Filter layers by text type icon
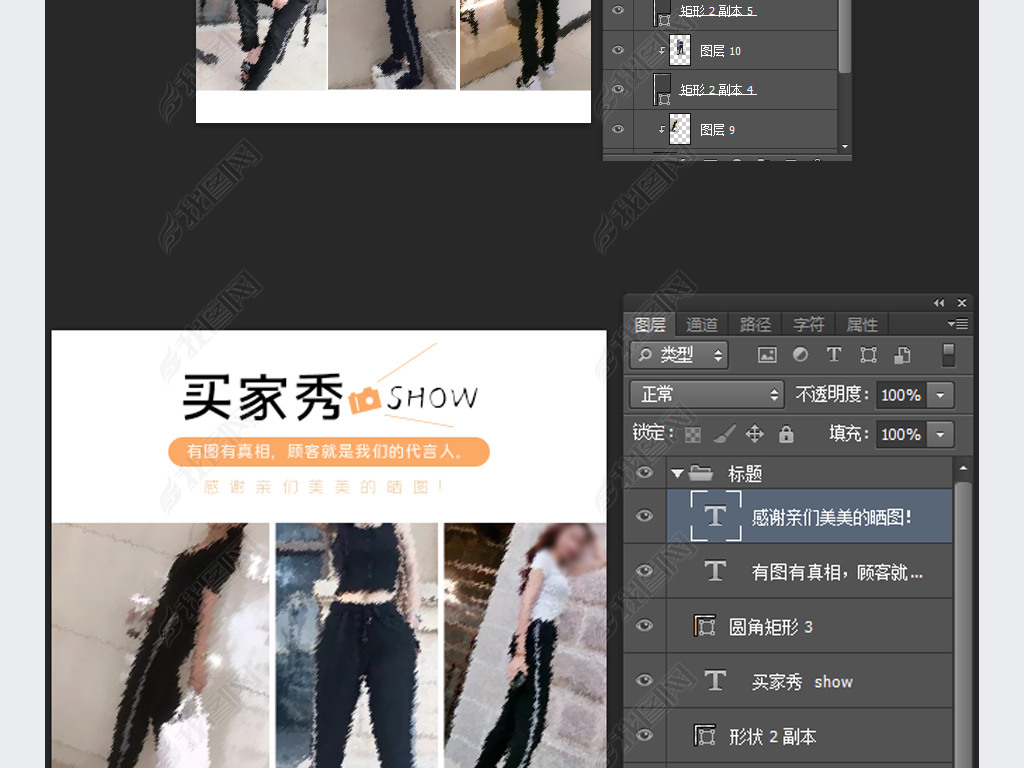 tap(834, 355)
